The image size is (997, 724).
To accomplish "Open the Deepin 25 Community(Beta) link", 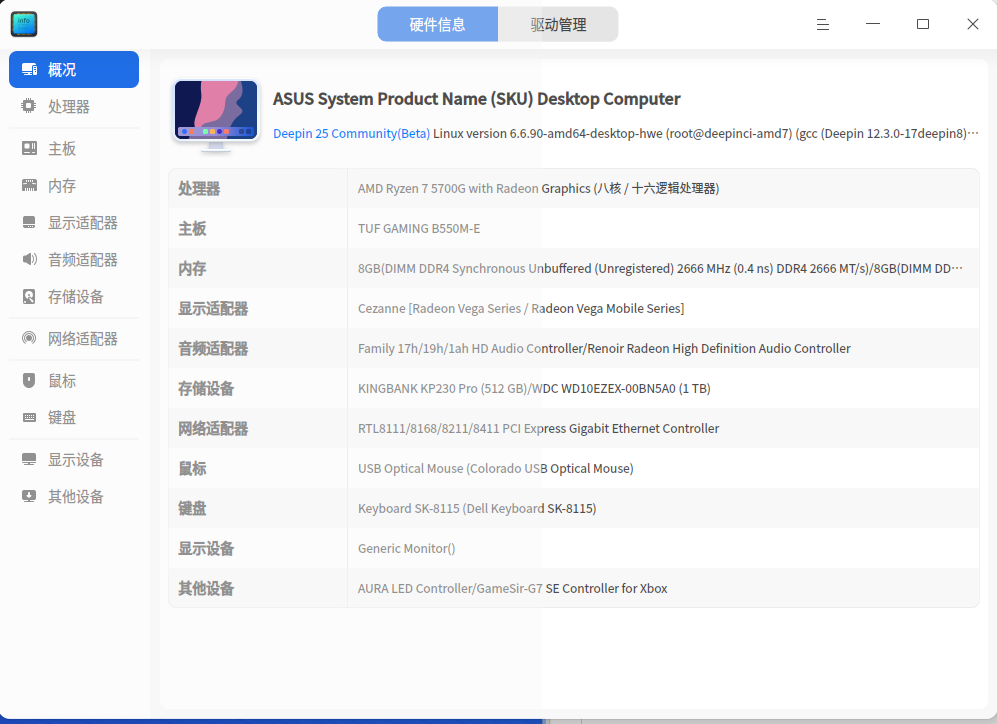I will [352, 133].
